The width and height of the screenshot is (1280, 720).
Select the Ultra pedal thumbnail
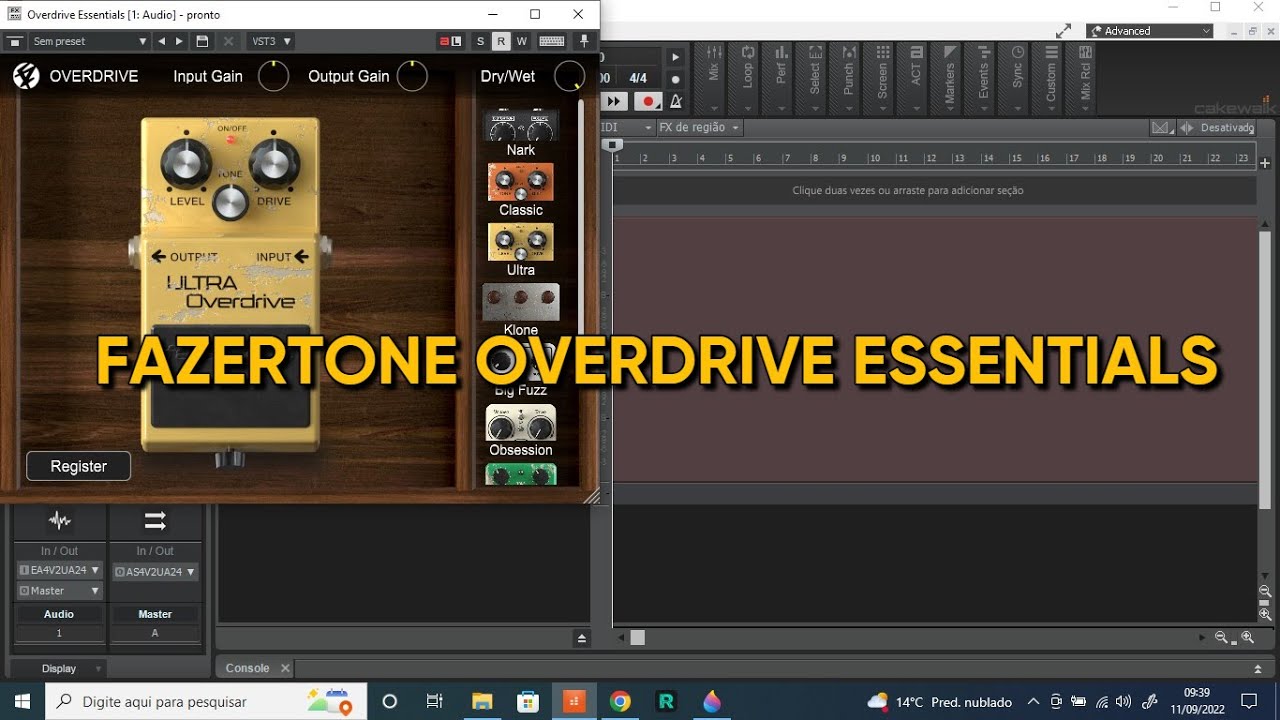coord(520,242)
